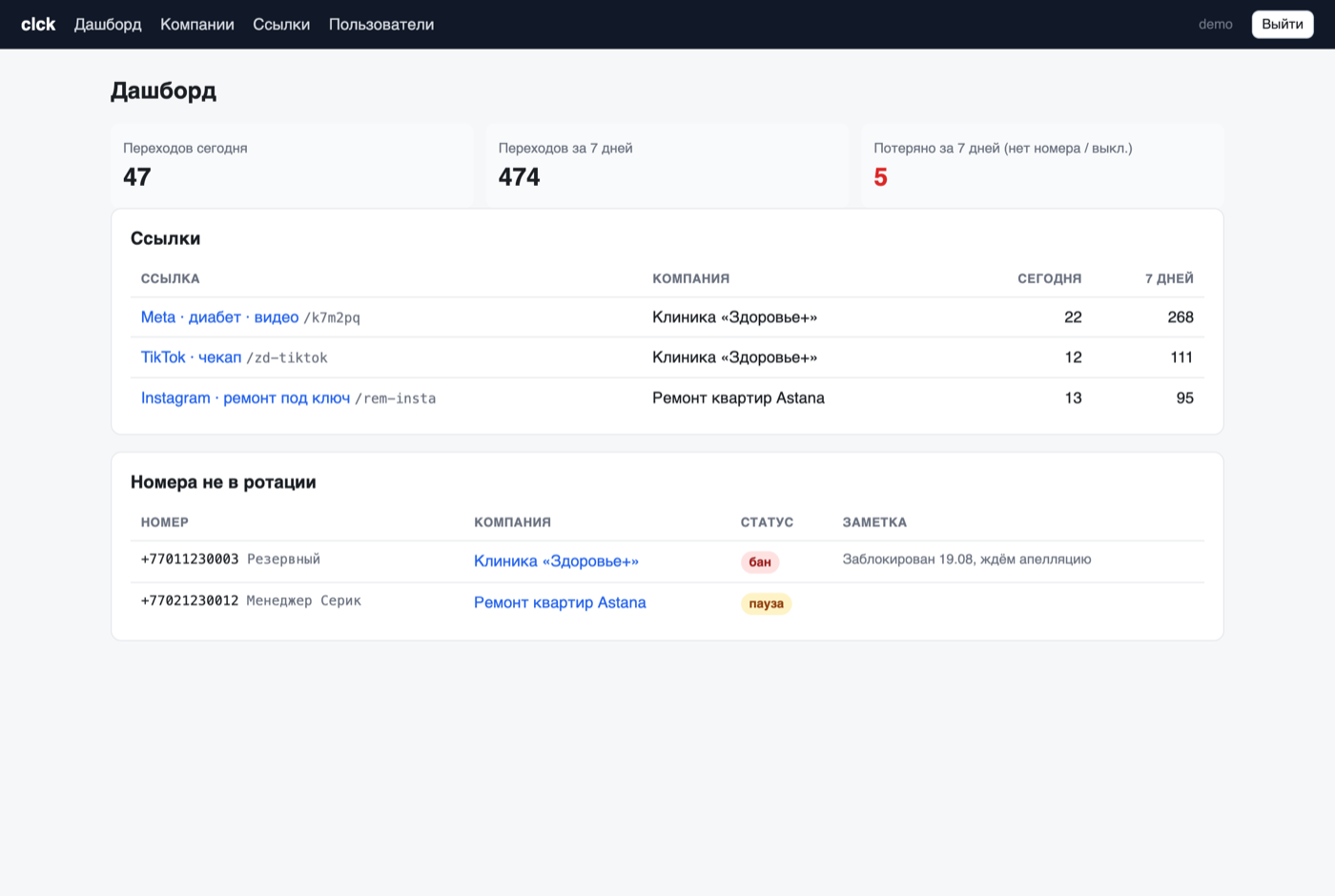
Task: Click slug /zd-tiktok
Action: [287, 358]
